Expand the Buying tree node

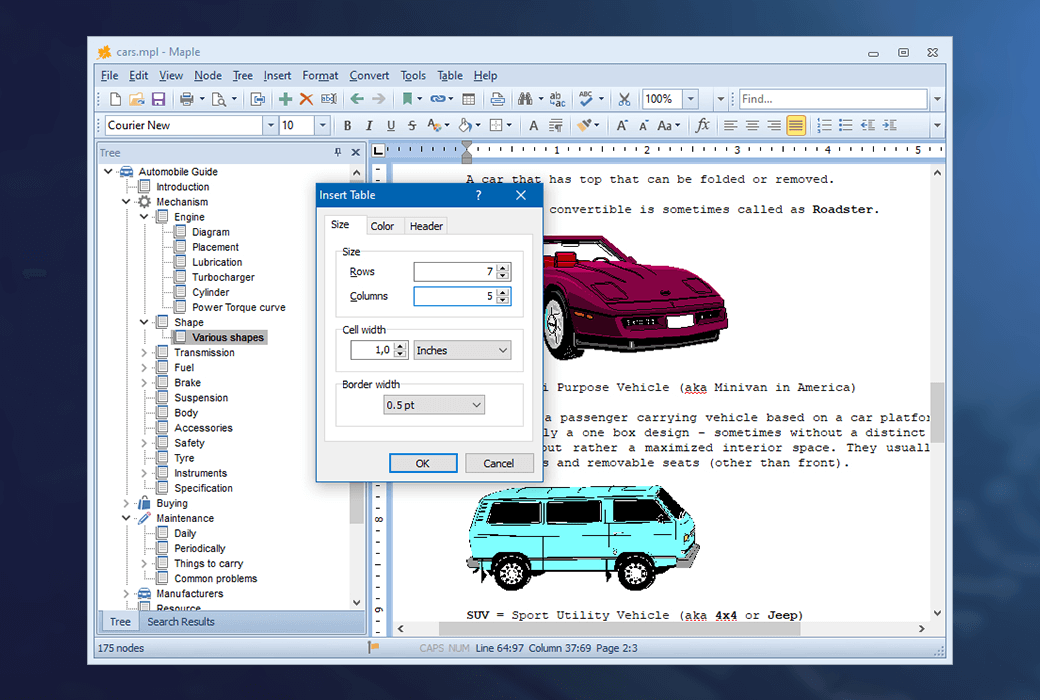(126, 504)
